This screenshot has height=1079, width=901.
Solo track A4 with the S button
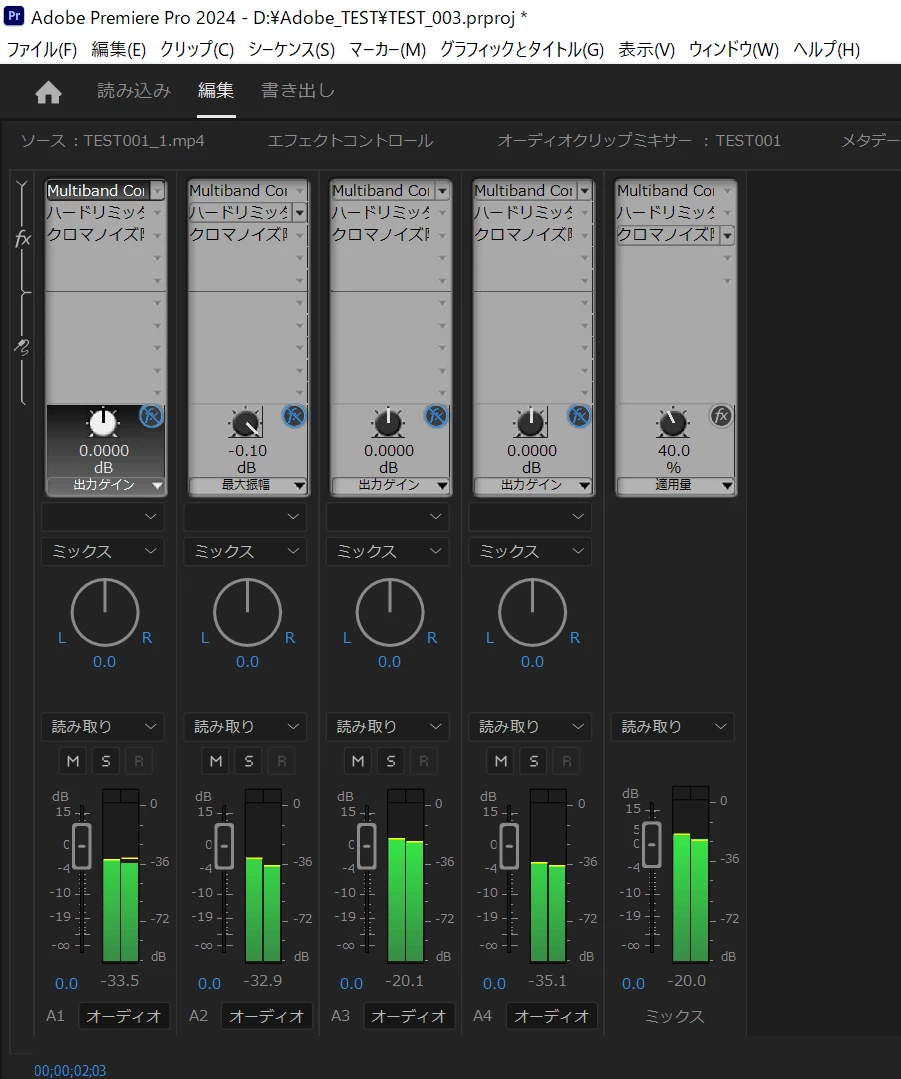[533, 761]
